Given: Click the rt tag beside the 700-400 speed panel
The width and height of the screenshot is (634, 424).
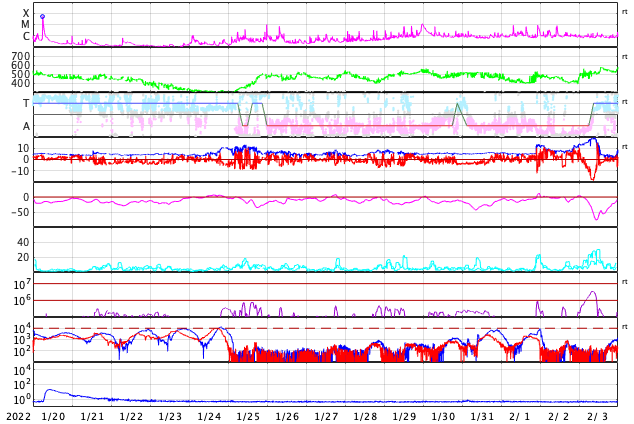Looking at the screenshot, I should [625, 57].
